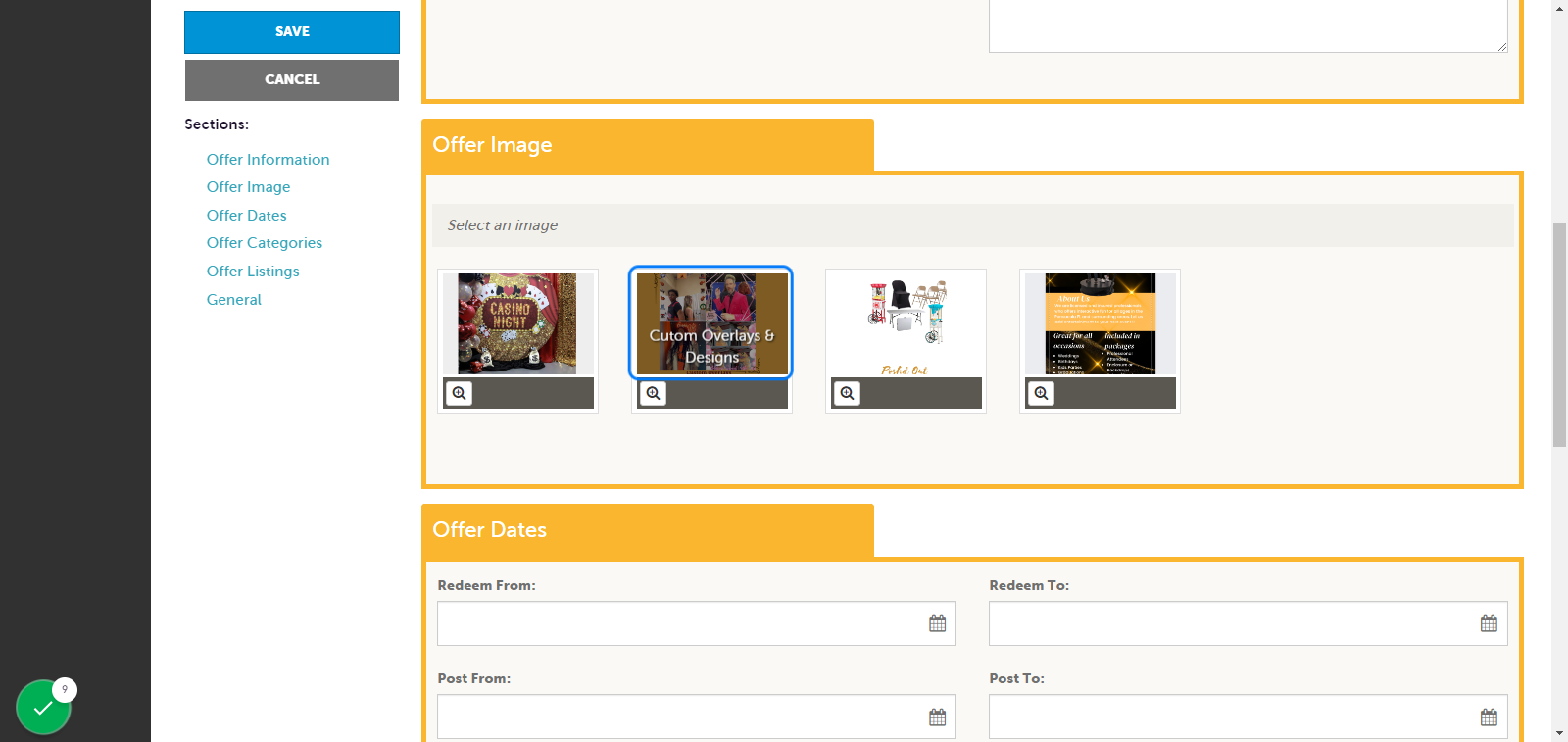Open the Redeem From calendar picker
The image size is (1568, 742).
point(937,623)
